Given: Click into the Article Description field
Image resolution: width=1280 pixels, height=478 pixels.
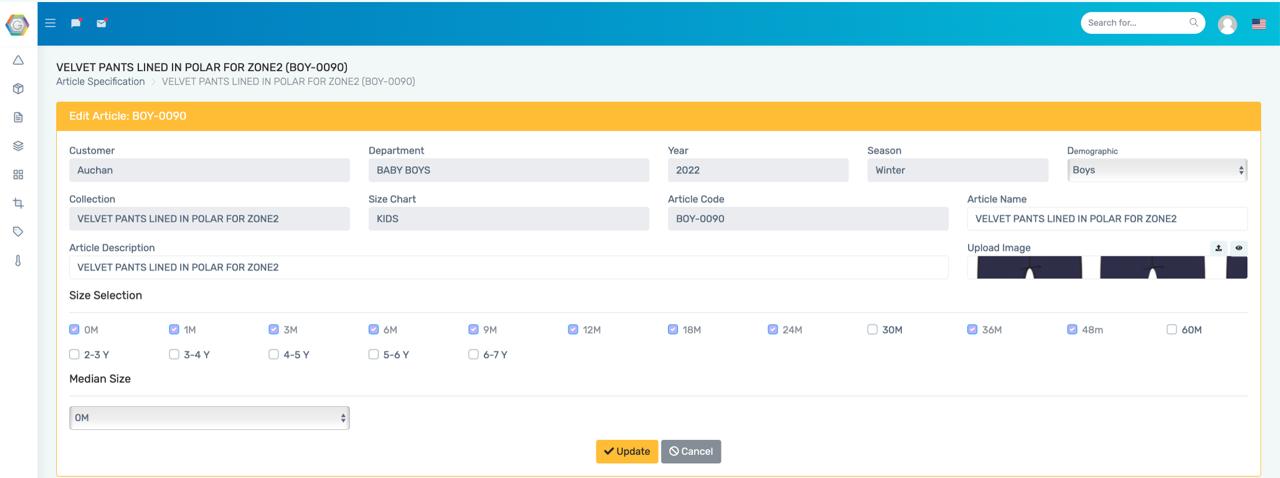Looking at the screenshot, I should (x=508, y=267).
